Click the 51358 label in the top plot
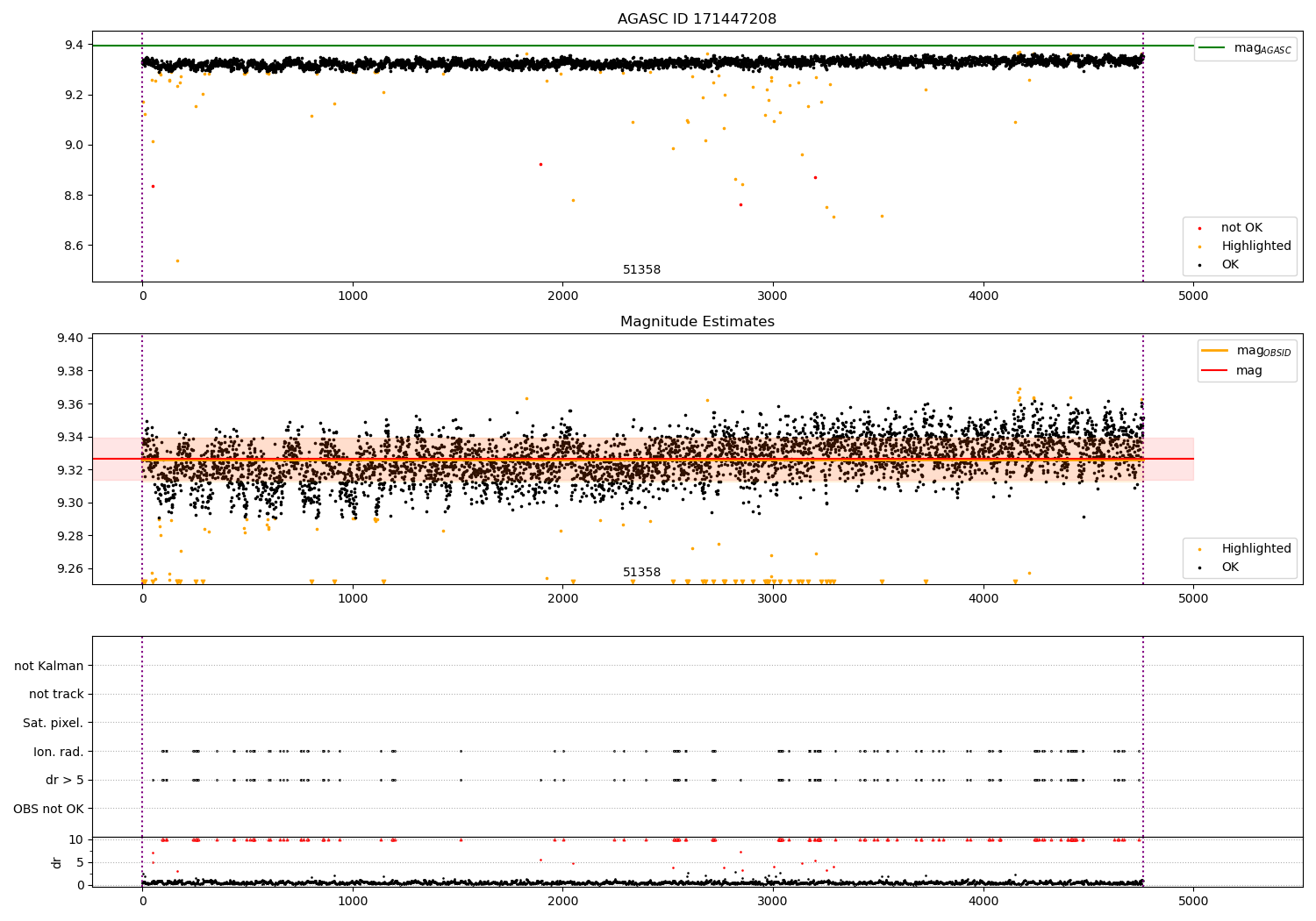The height and width of the screenshot is (921, 1316). click(x=641, y=270)
